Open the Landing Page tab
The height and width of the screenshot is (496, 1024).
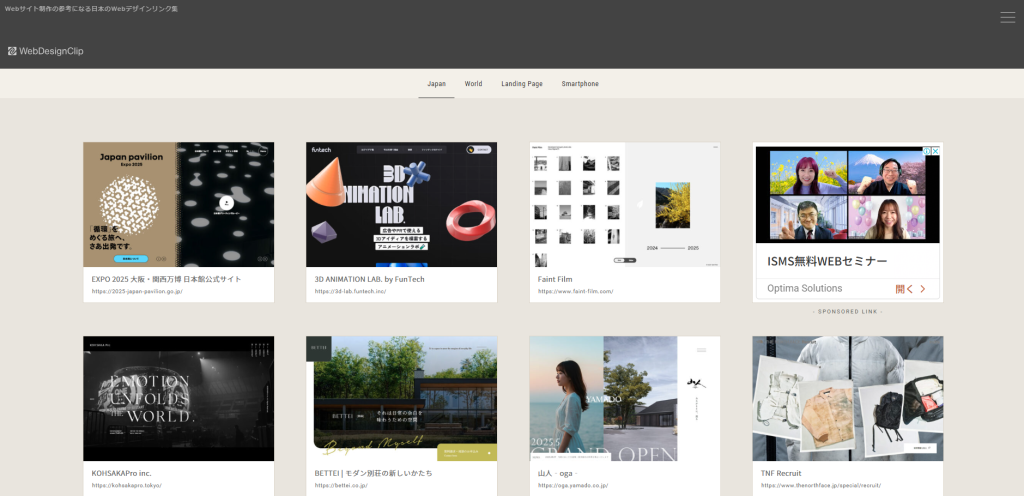[x=522, y=84]
